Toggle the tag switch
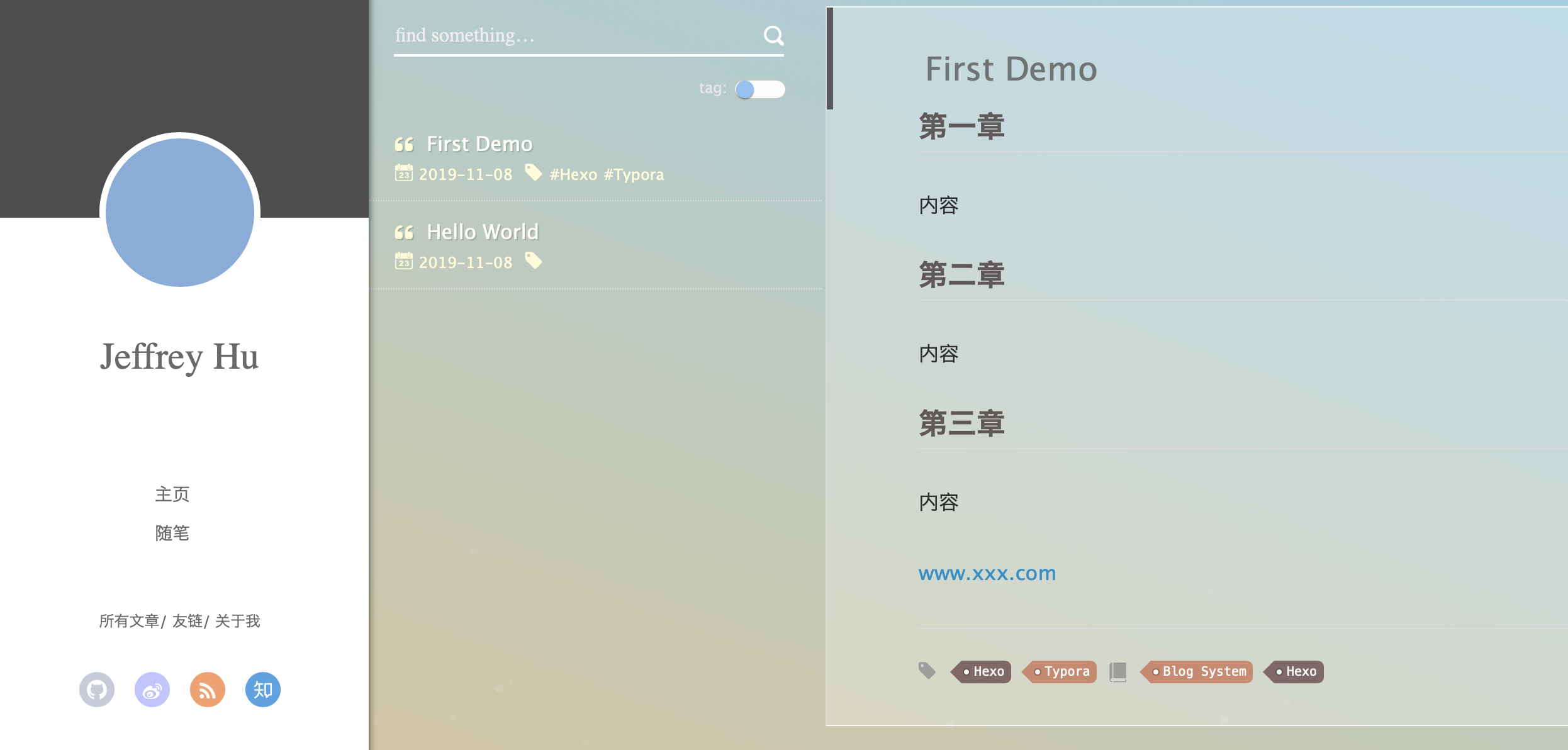 (759, 89)
